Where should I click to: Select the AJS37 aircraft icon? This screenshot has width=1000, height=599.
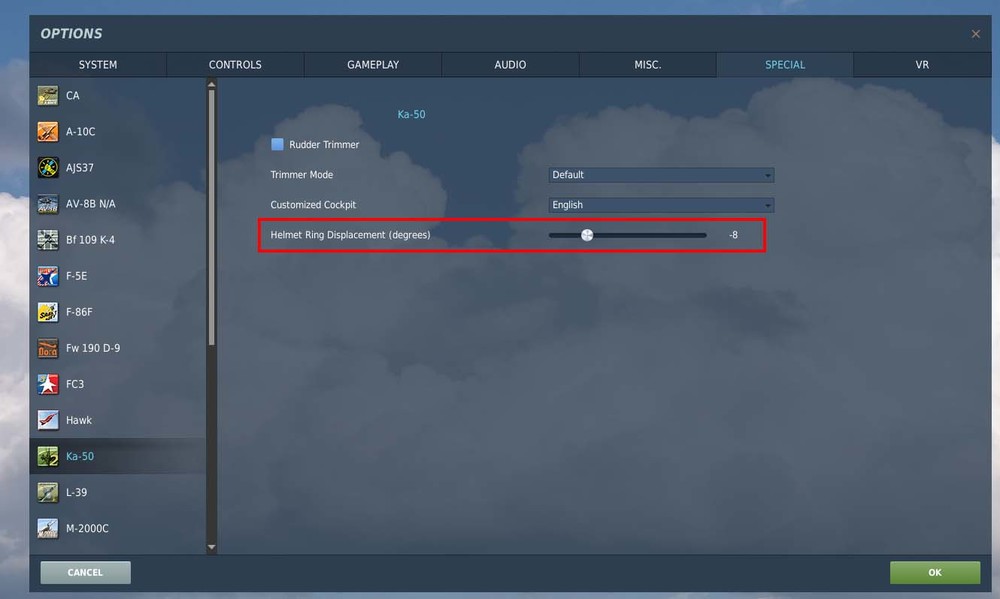coord(48,168)
